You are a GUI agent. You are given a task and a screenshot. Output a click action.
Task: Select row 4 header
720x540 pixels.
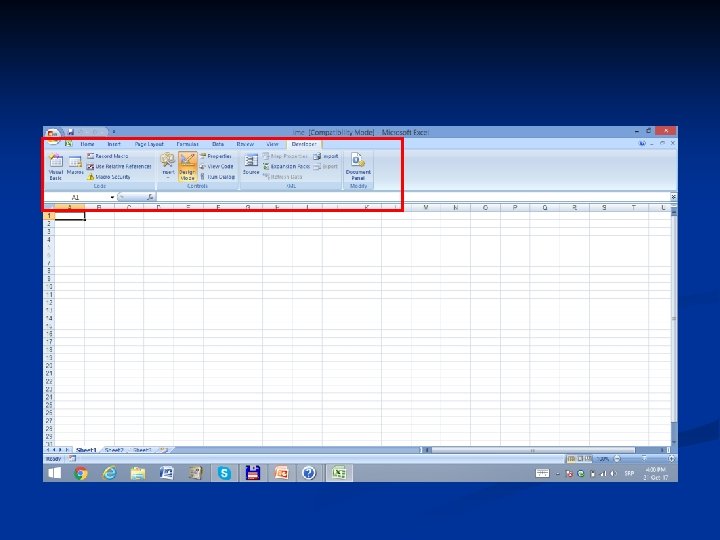click(49, 239)
